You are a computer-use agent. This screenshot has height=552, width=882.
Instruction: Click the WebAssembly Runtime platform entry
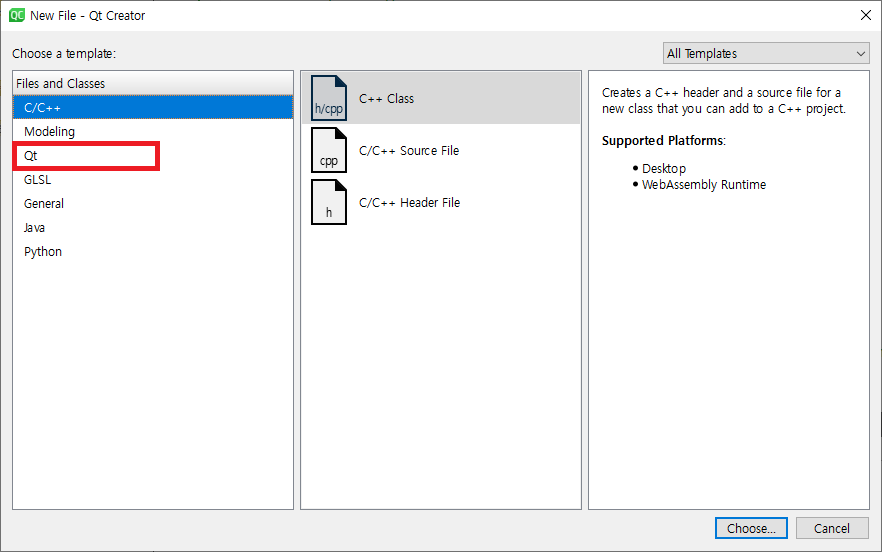coord(704,185)
